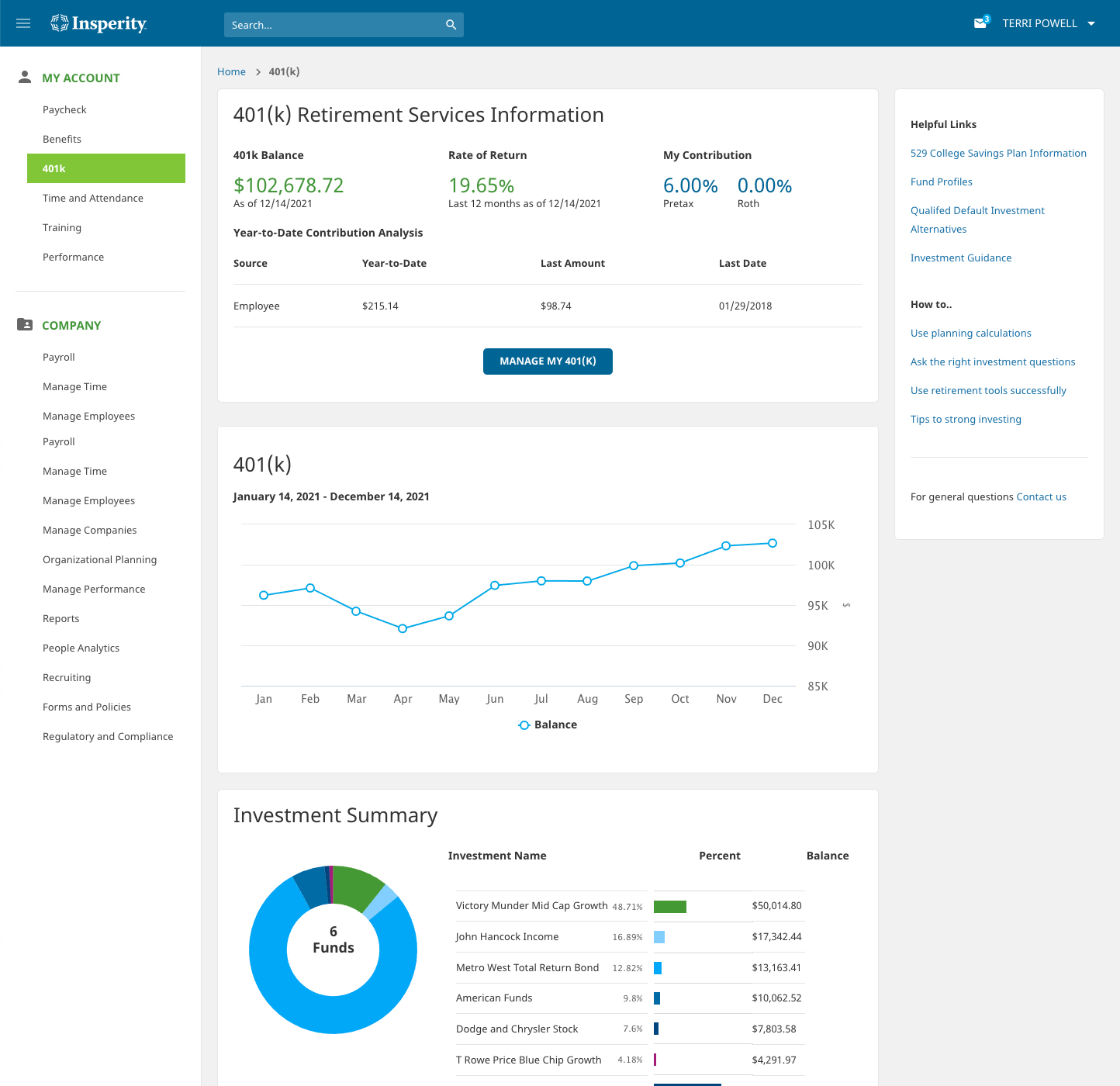Open the Fund Profiles link
This screenshot has width=1120, height=1086.
941,182
